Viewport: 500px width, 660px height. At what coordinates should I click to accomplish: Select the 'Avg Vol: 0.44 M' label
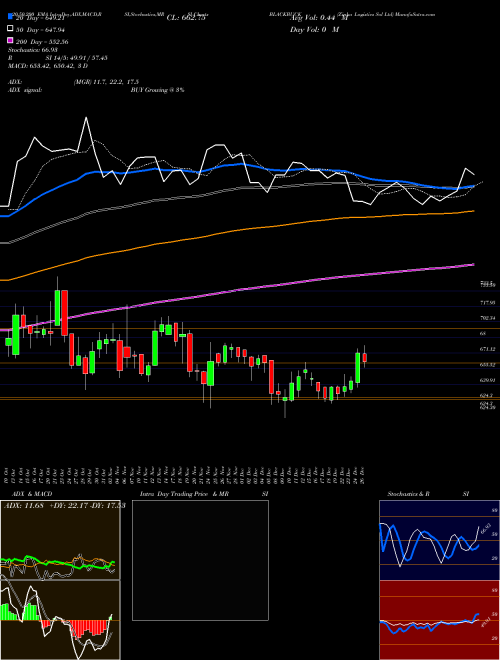point(319,18)
